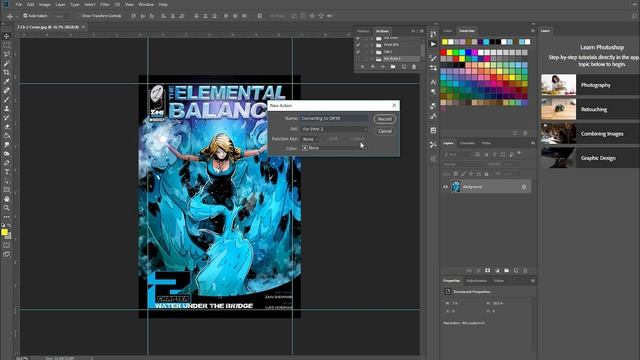Toggle the Auto-Select checkbox
The width and height of the screenshot is (640, 360).
point(25,16)
